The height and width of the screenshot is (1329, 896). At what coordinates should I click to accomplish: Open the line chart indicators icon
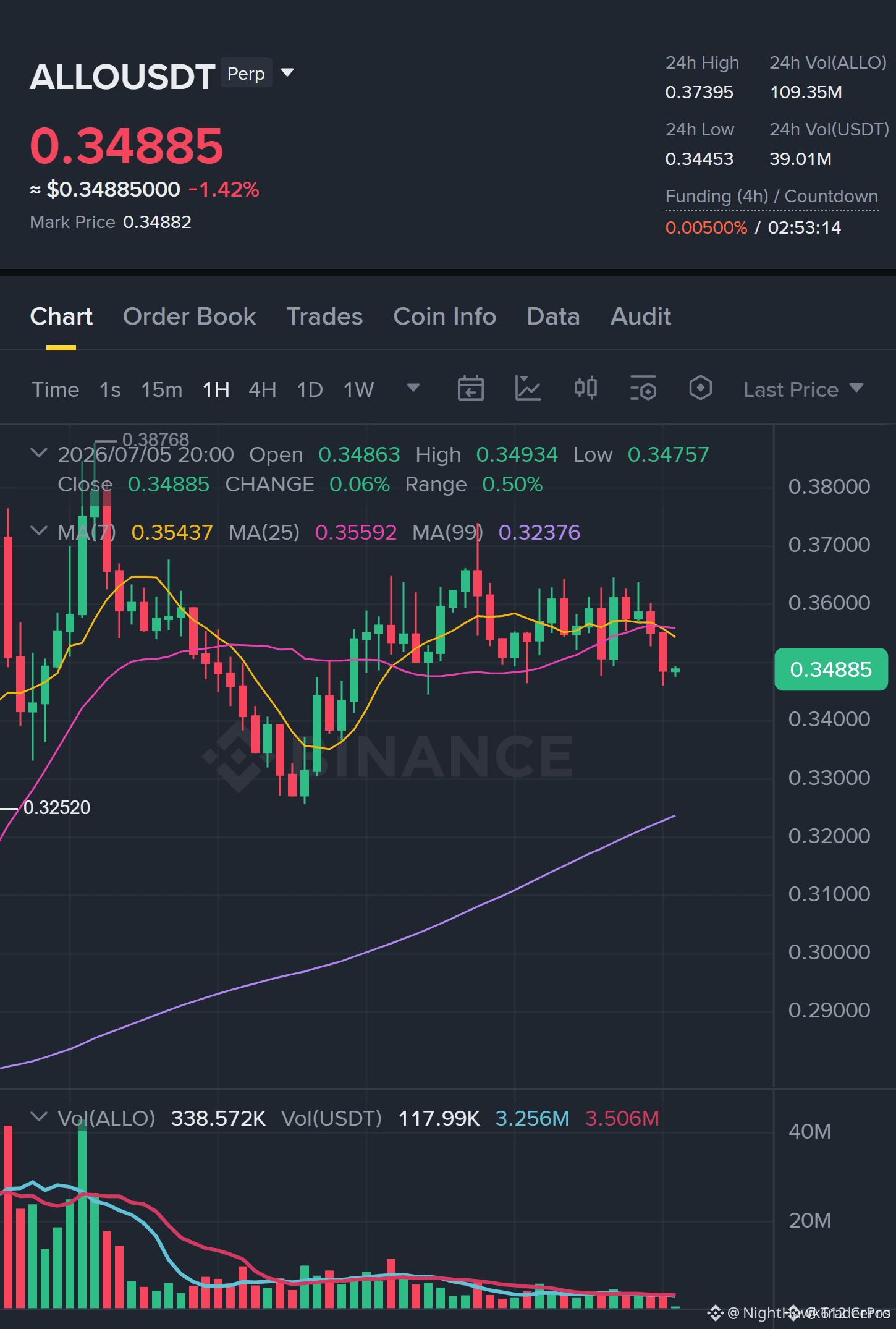tap(528, 389)
